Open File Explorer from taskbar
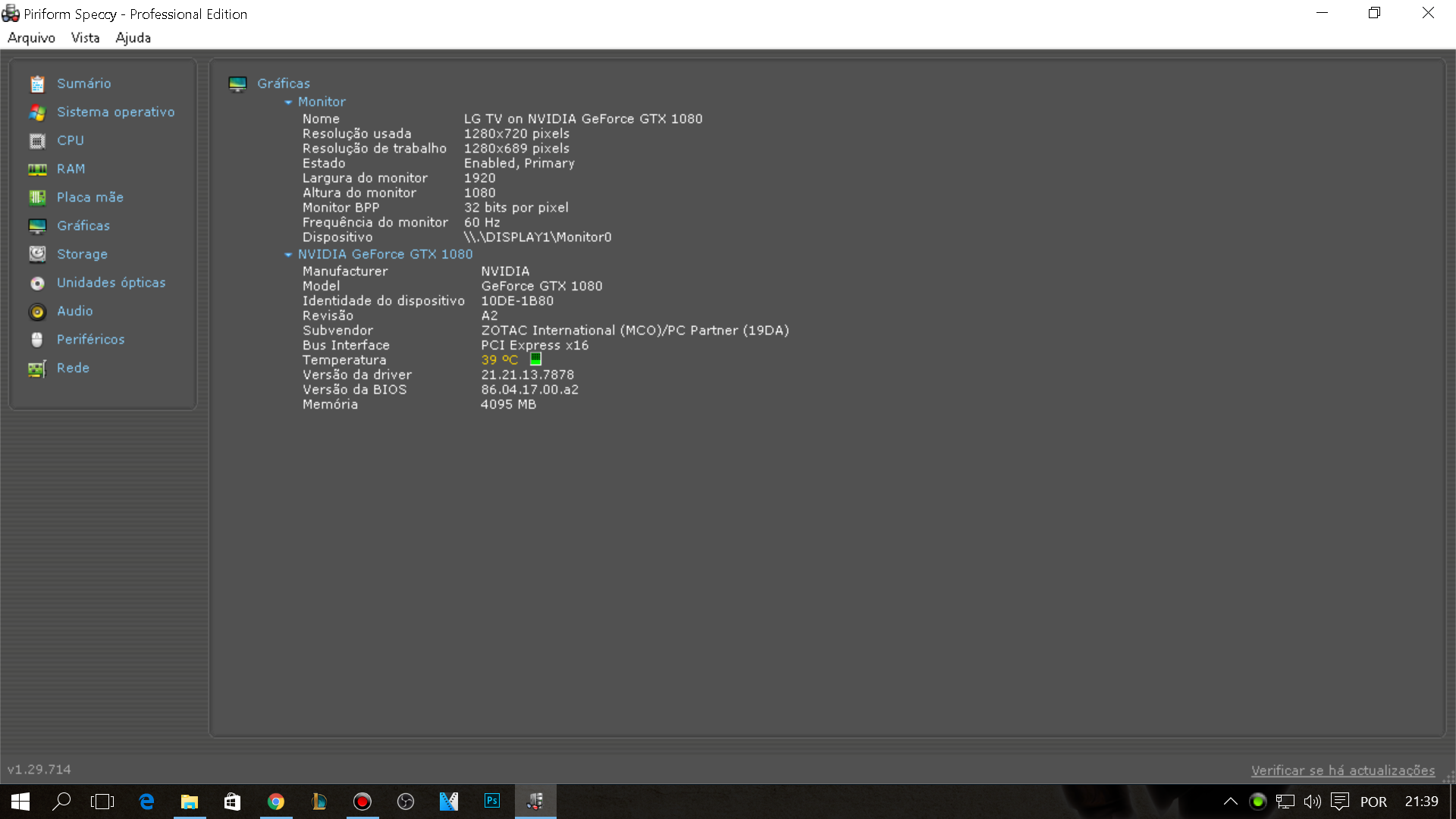 click(x=190, y=802)
